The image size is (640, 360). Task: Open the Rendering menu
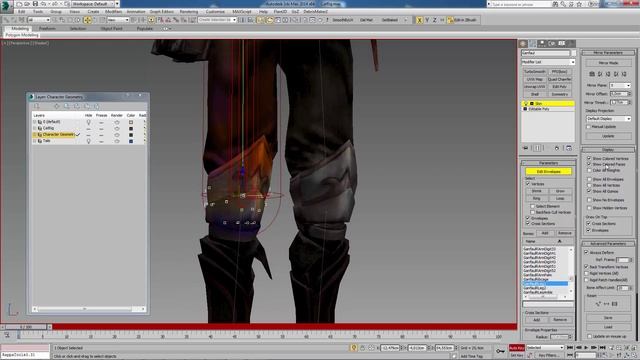click(189, 12)
